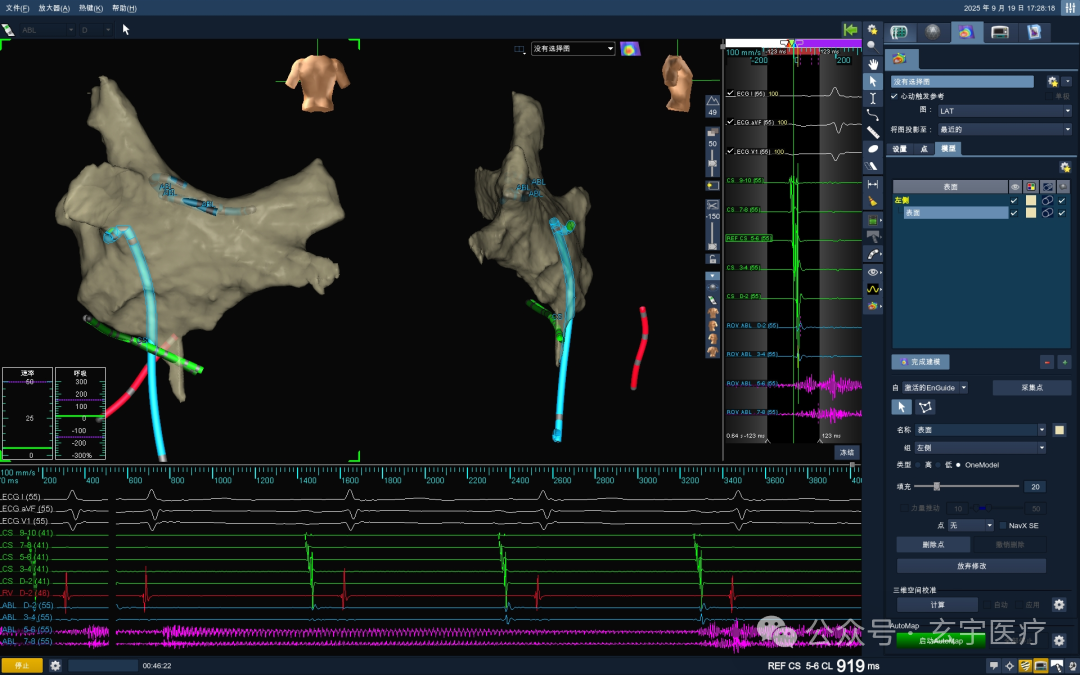Pick the ruler measurement tool
The width and height of the screenshot is (1080, 675).
click(x=873, y=132)
